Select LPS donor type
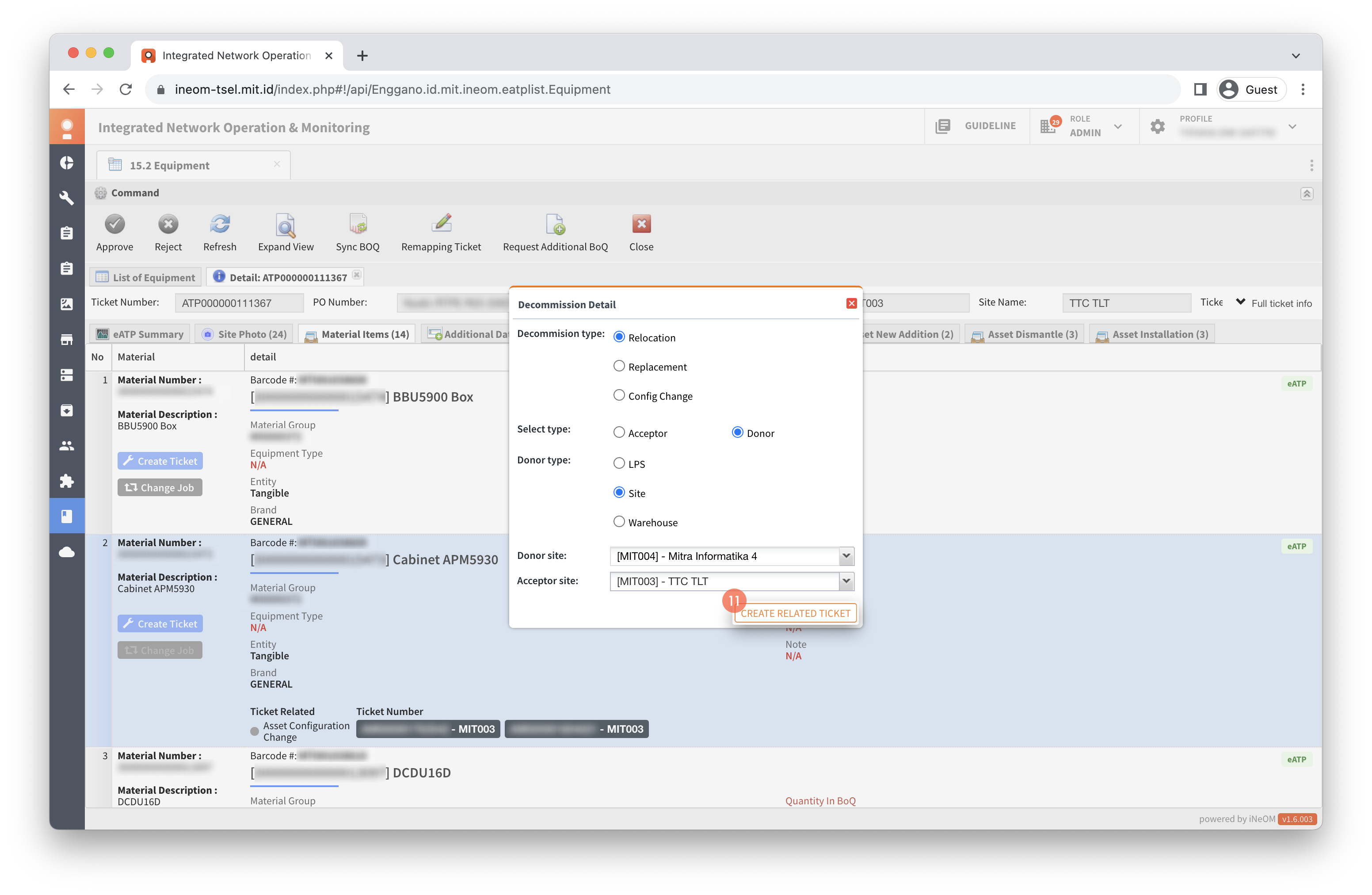 coord(618,463)
